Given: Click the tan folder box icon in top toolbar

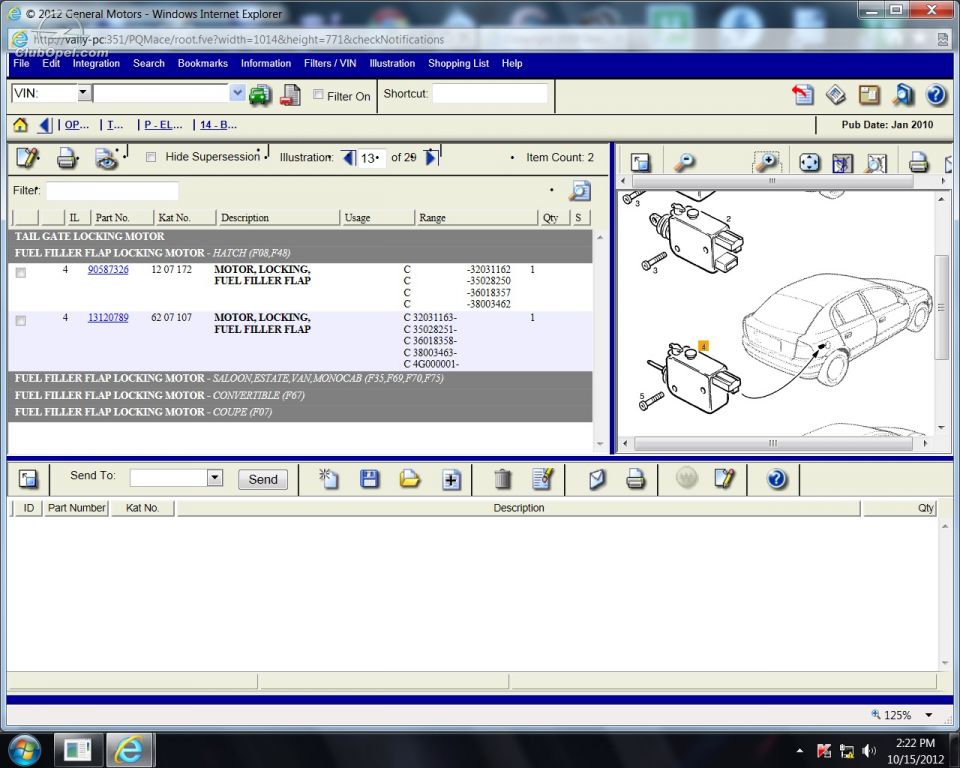Looking at the screenshot, I should [869, 95].
